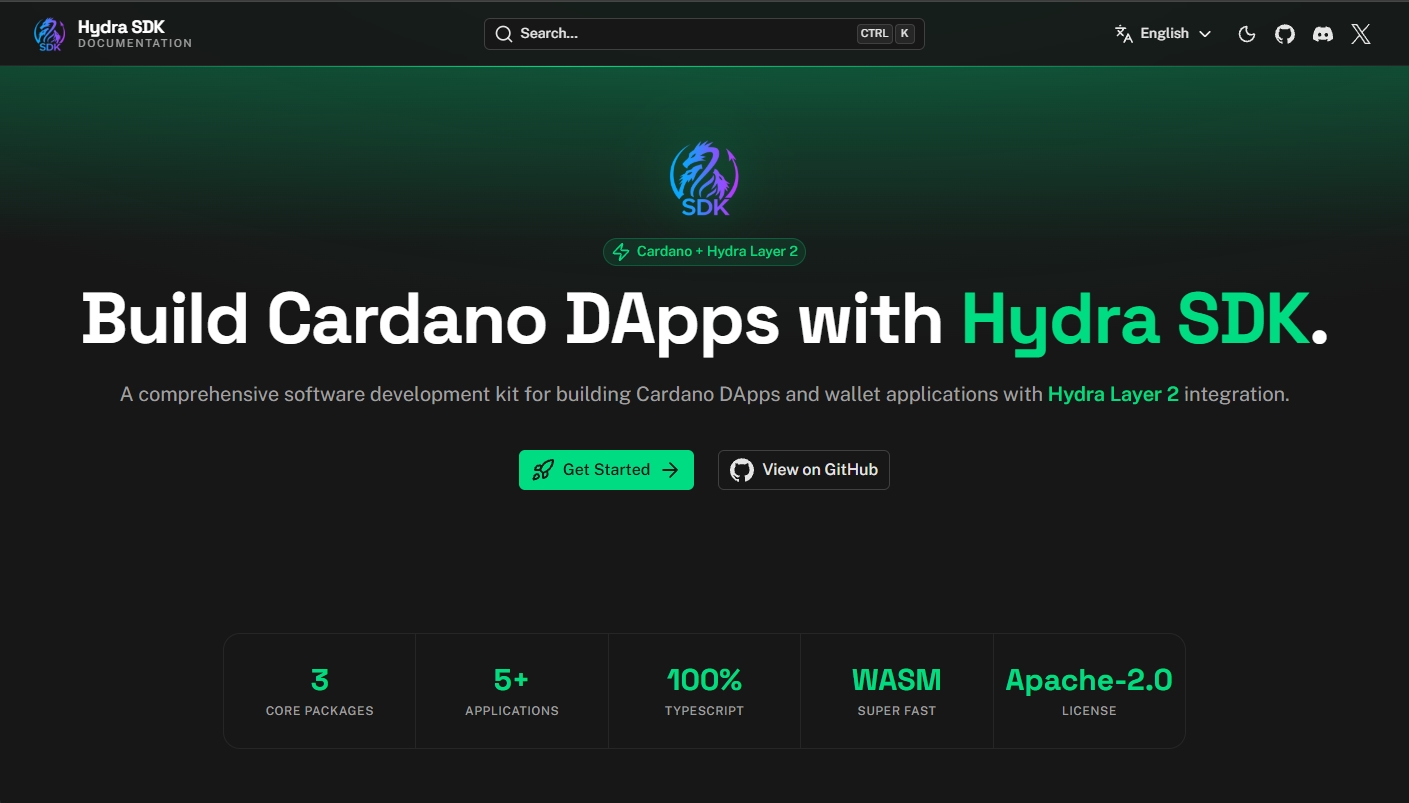This screenshot has height=803, width=1409.
Task: Click the Get Started button
Action: [x=606, y=470]
